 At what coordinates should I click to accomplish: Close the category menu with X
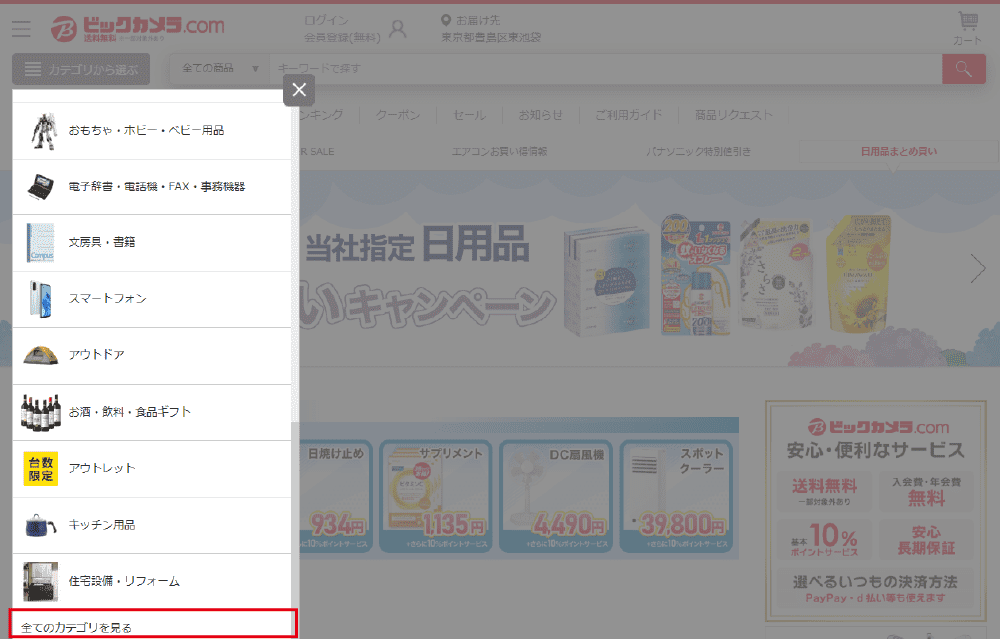point(299,90)
